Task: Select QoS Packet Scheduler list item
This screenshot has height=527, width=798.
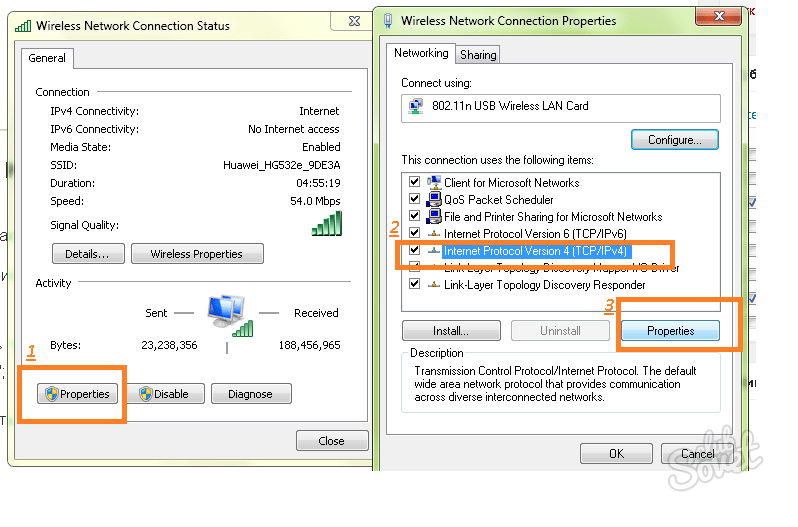Action: pyautogui.click(x=498, y=199)
